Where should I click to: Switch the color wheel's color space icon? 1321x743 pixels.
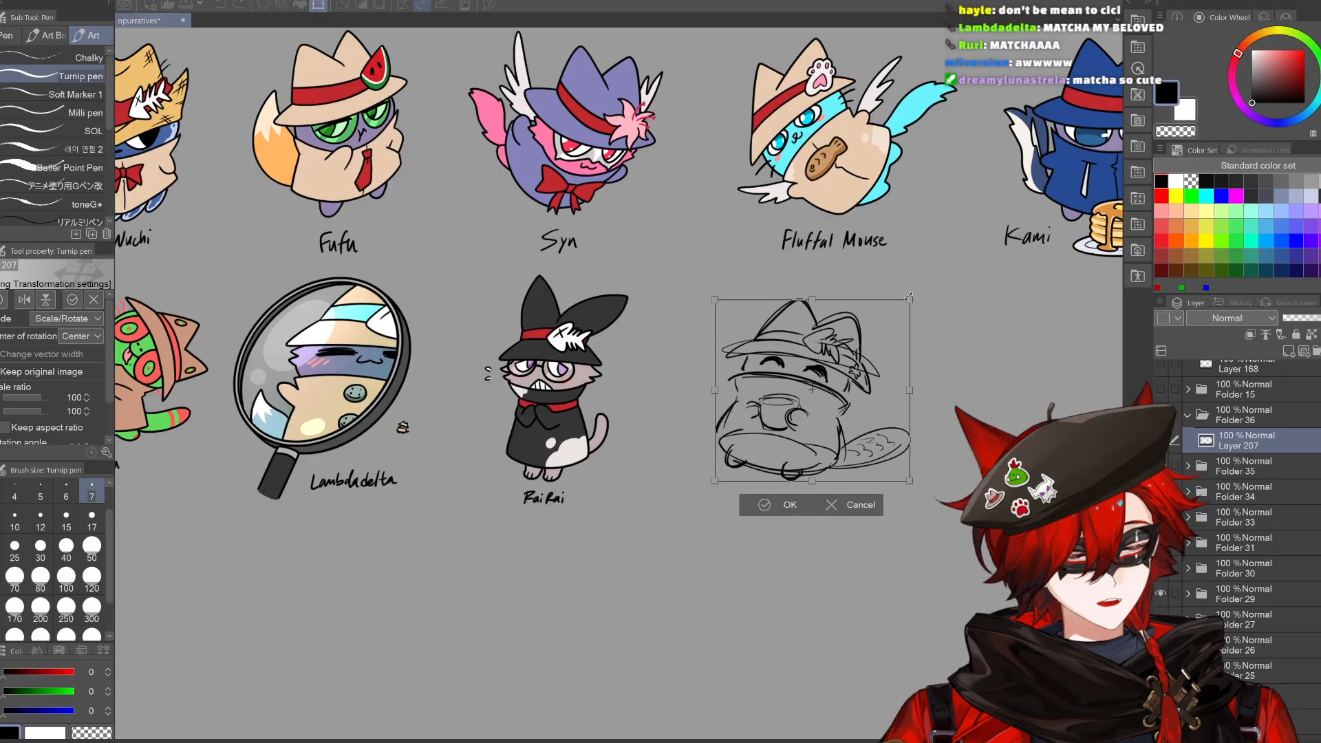(1313, 133)
